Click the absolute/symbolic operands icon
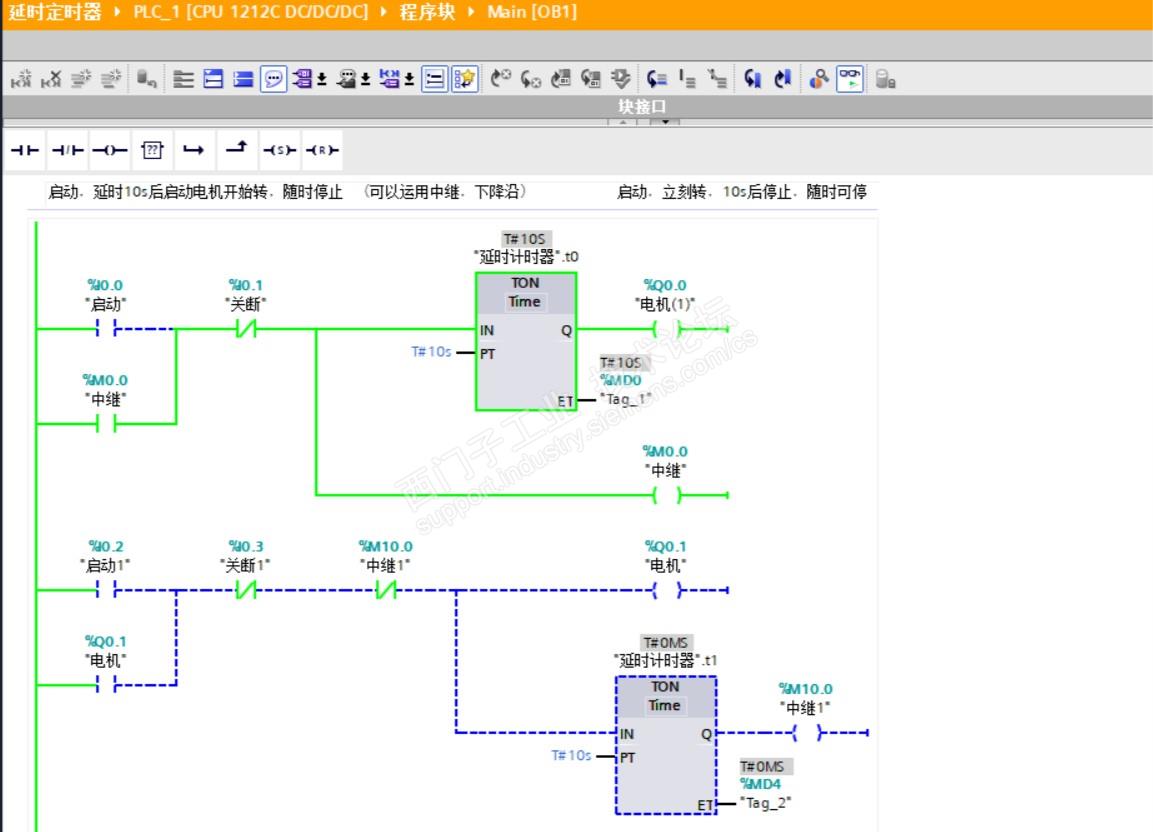The width and height of the screenshot is (1153, 832). point(302,79)
